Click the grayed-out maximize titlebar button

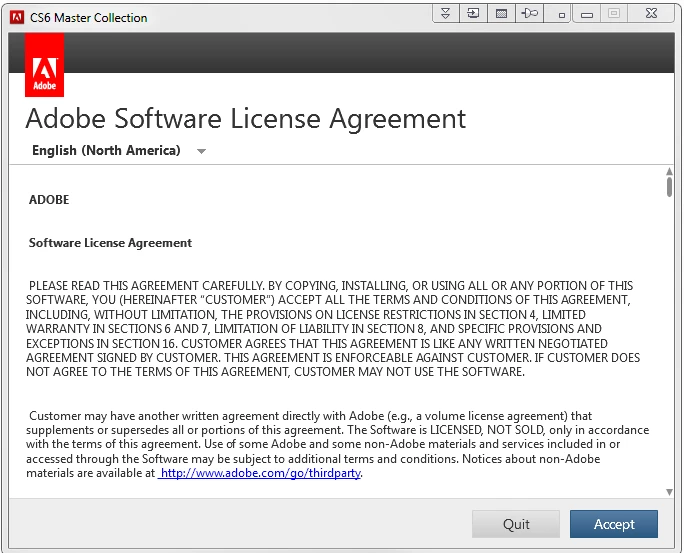(614, 13)
